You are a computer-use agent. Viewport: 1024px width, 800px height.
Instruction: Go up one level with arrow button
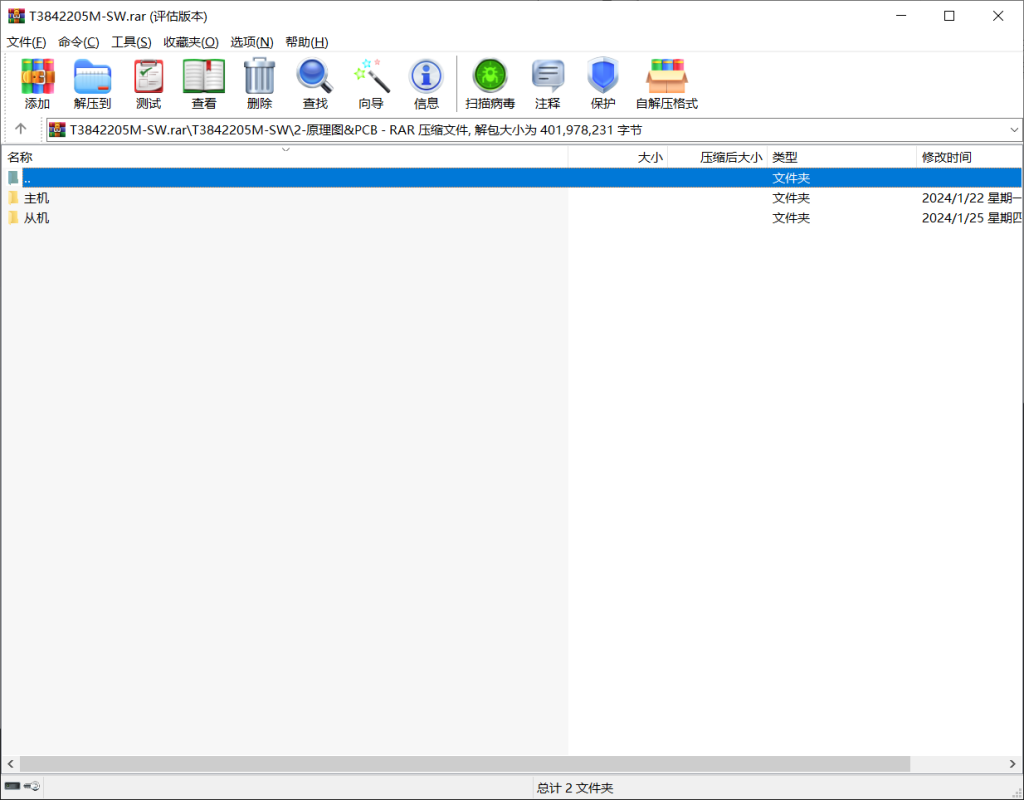point(20,130)
